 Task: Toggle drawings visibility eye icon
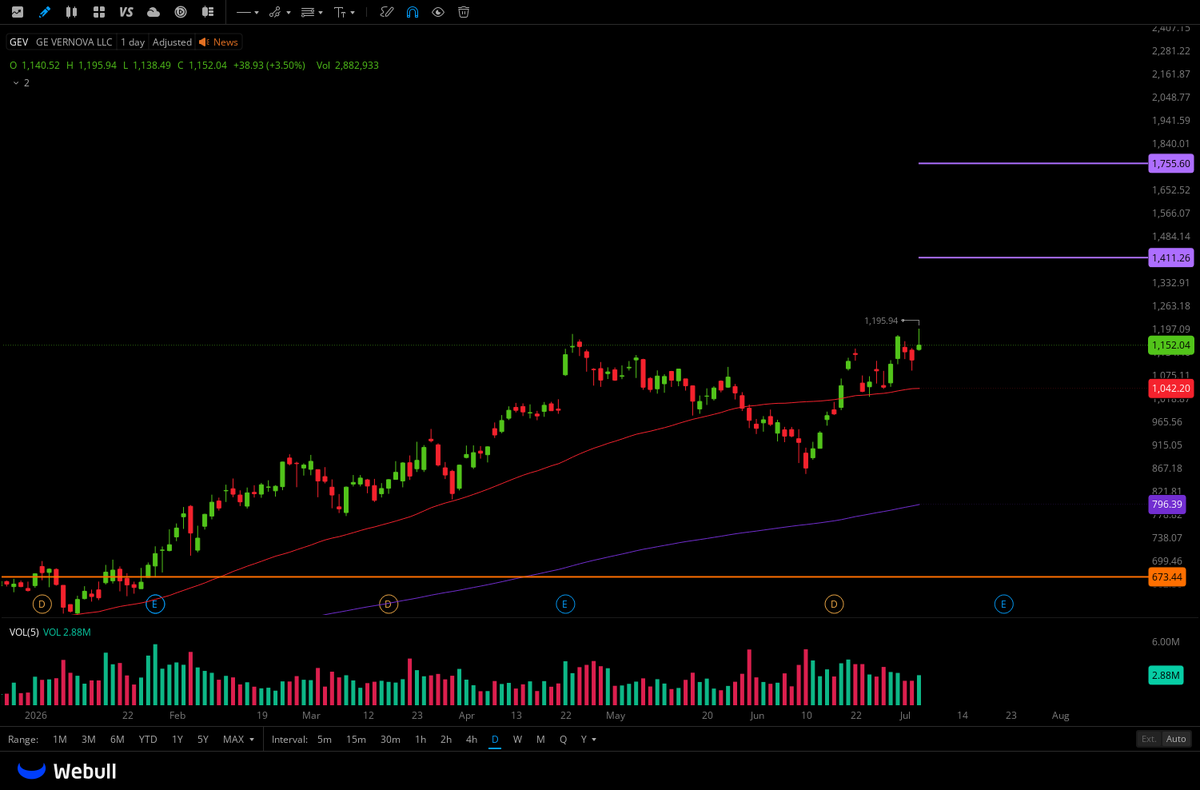pyautogui.click(x=439, y=12)
